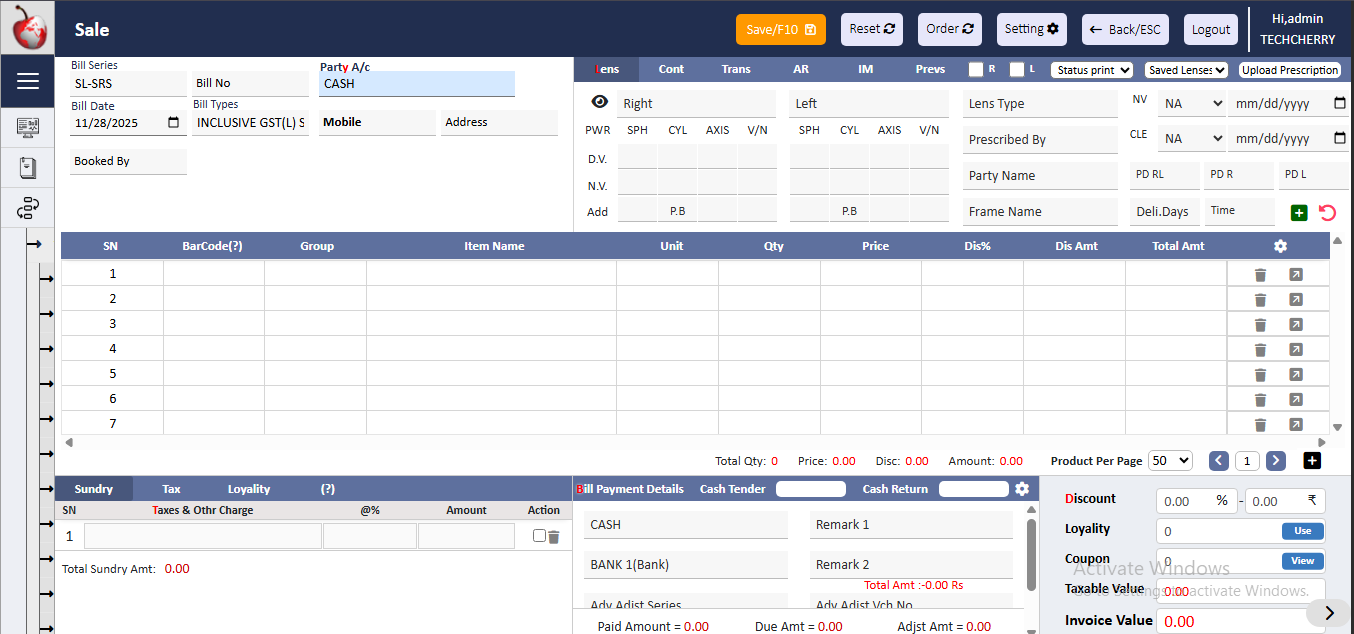
Task: Open item table column settings gear
Action: point(1280,246)
